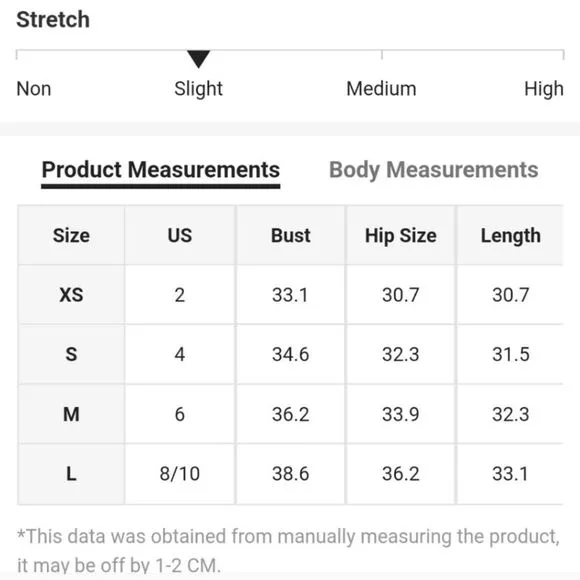Tap the Stretch section heading
The width and height of the screenshot is (580, 580).
click(x=53, y=19)
